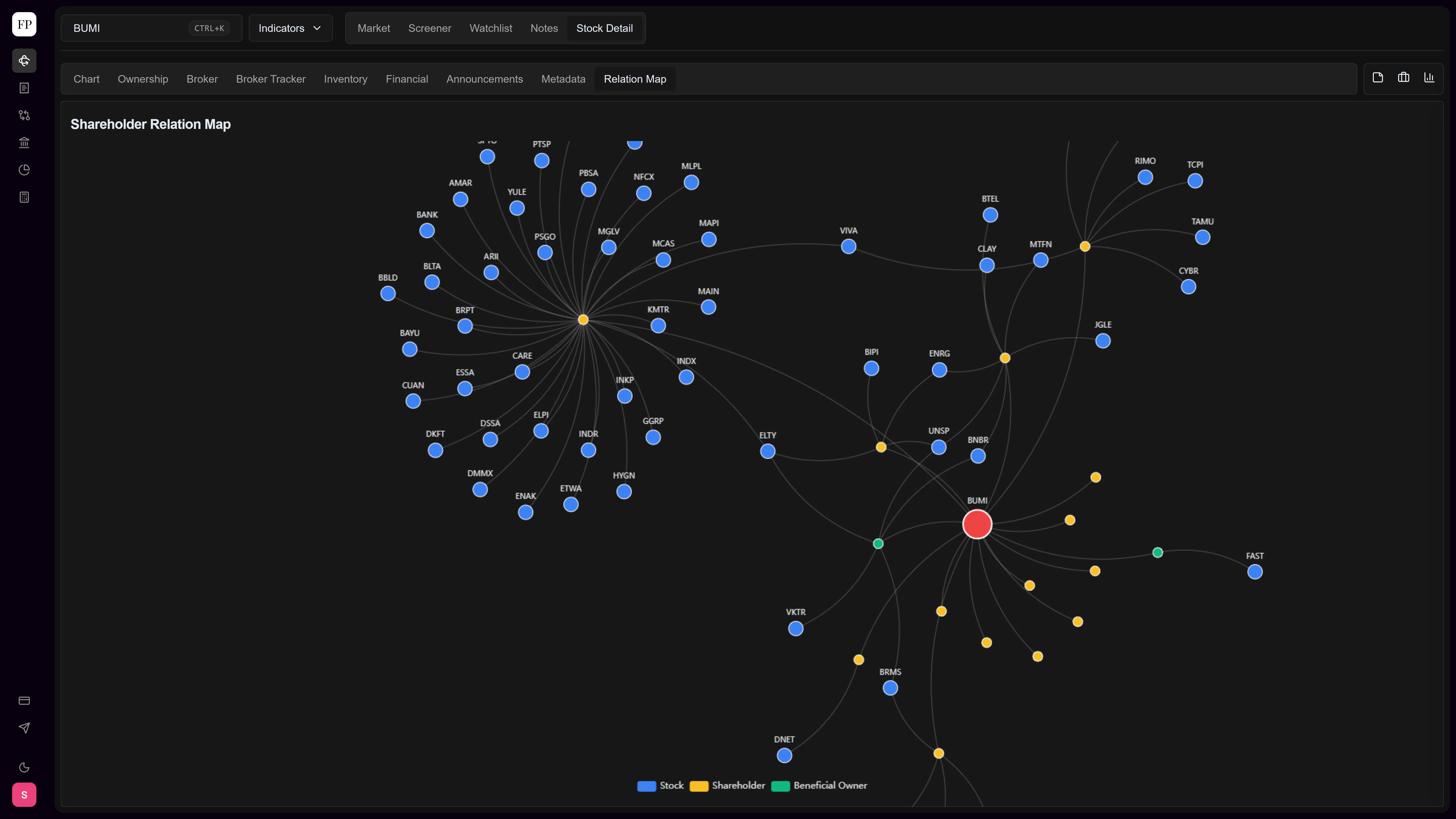This screenshot has height=819, width=1456.
Task: Open the user avatar S button
Action: click(24, 795)
